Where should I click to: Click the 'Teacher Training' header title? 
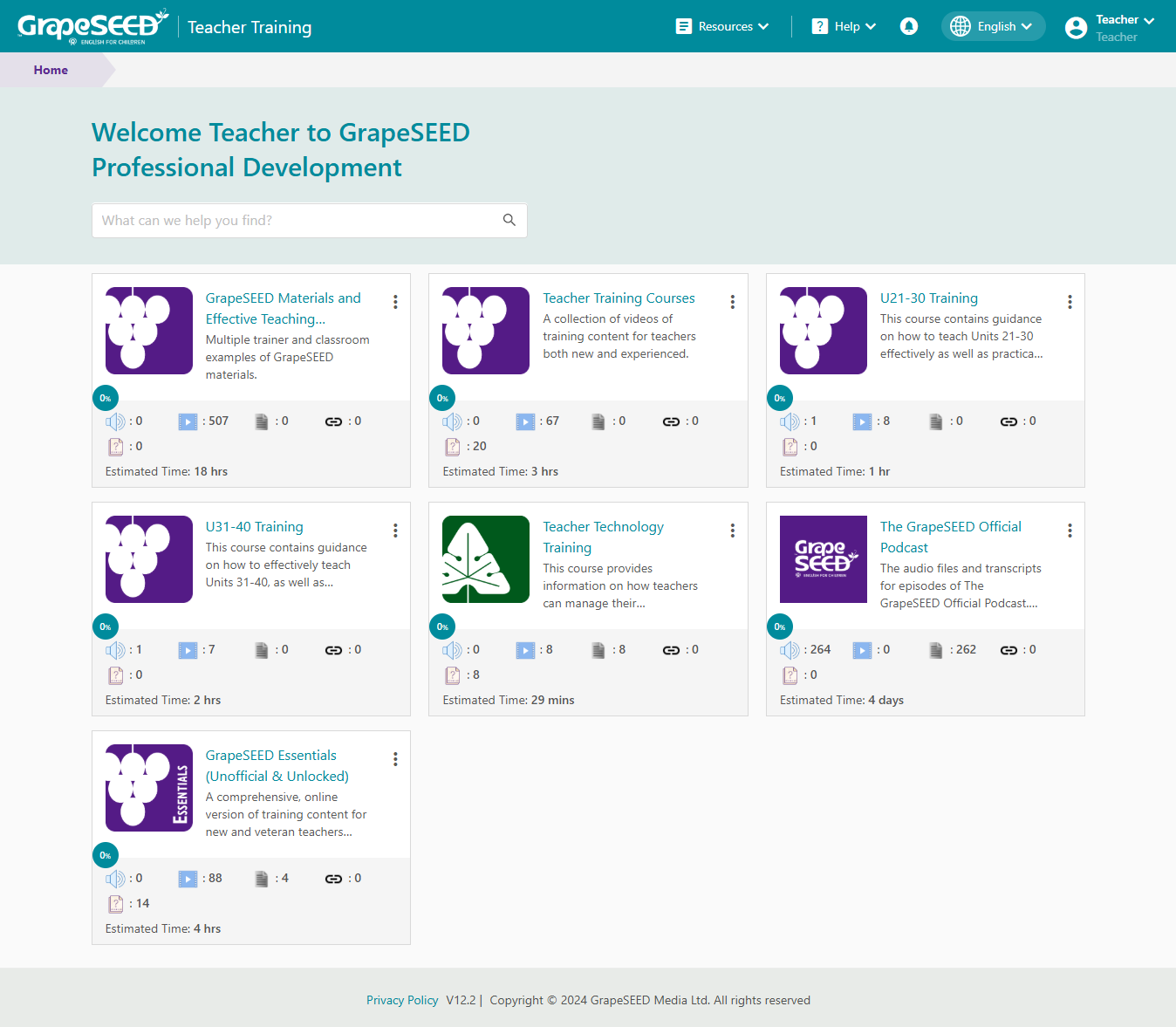[x=250, y=27]
